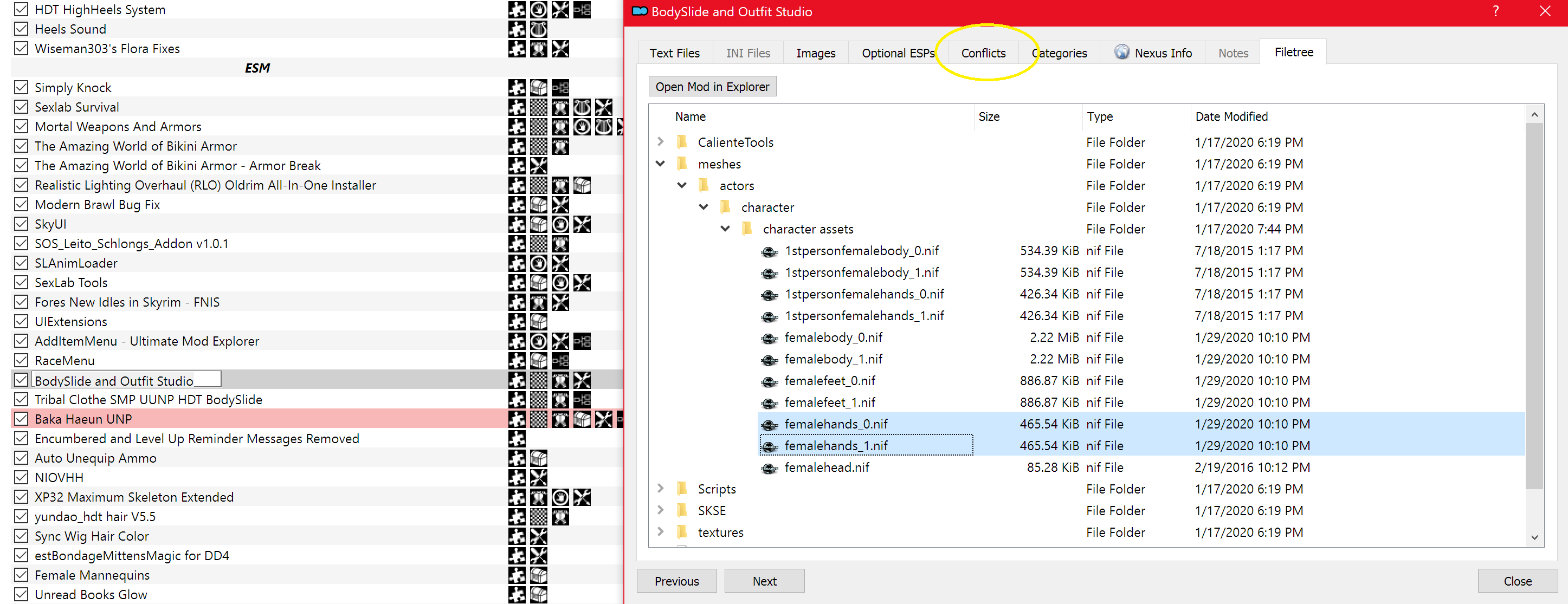Expand the CalienteTools folder

tap(661, 142)
